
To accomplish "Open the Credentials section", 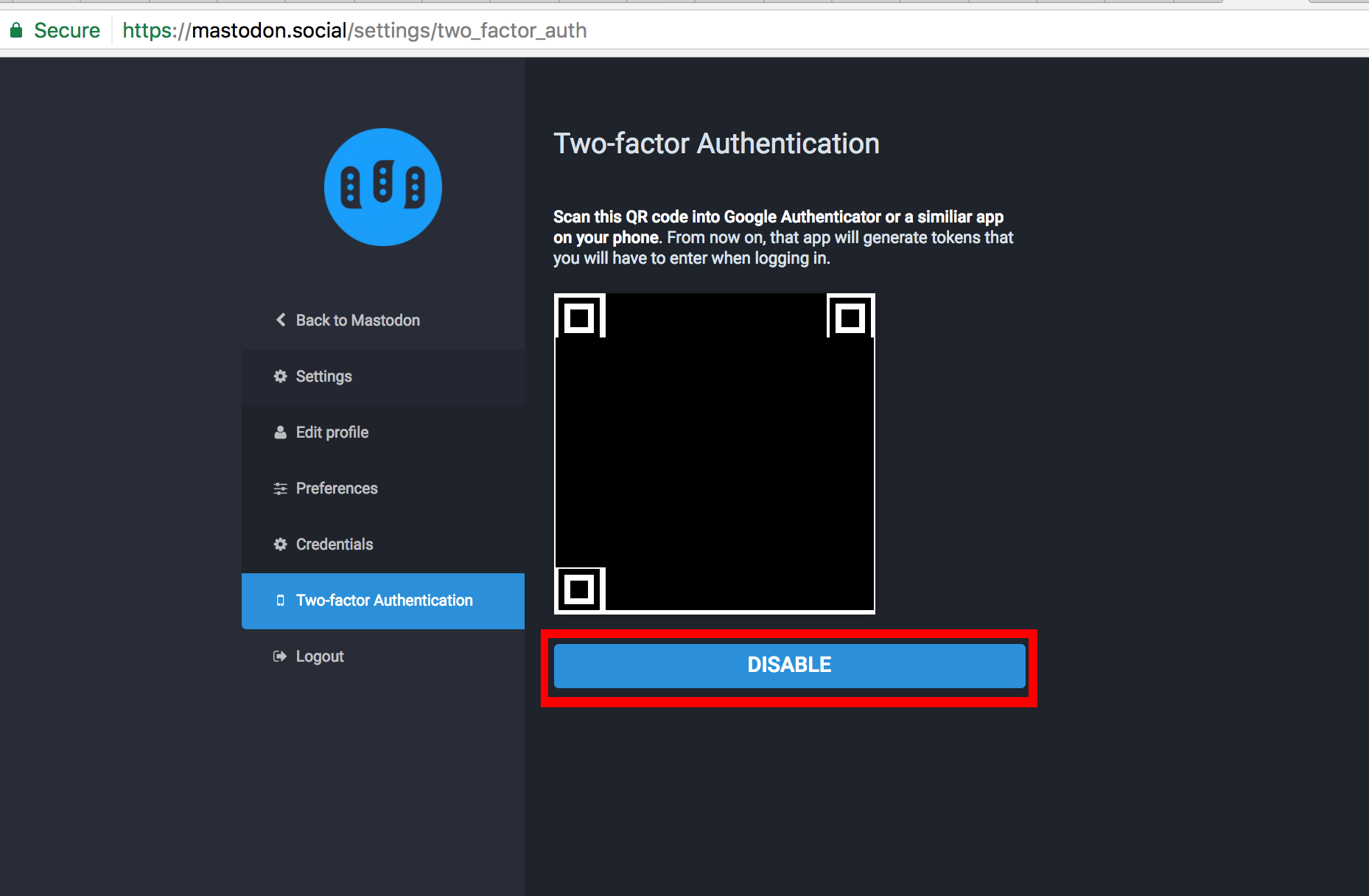I will [x=334, y=545].
